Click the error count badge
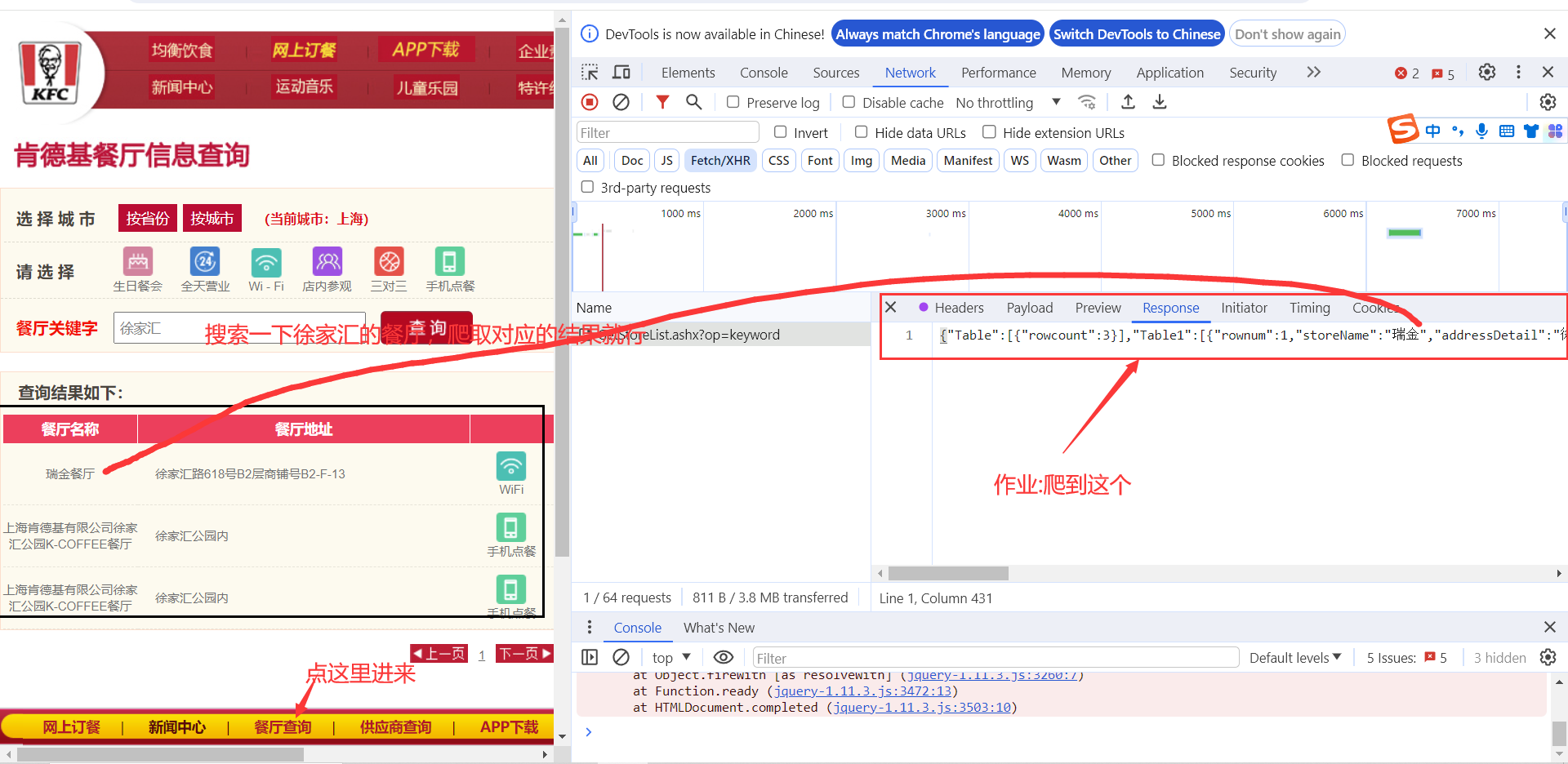Screen dimensions: 1568x764 click(x=1407, y=73)
